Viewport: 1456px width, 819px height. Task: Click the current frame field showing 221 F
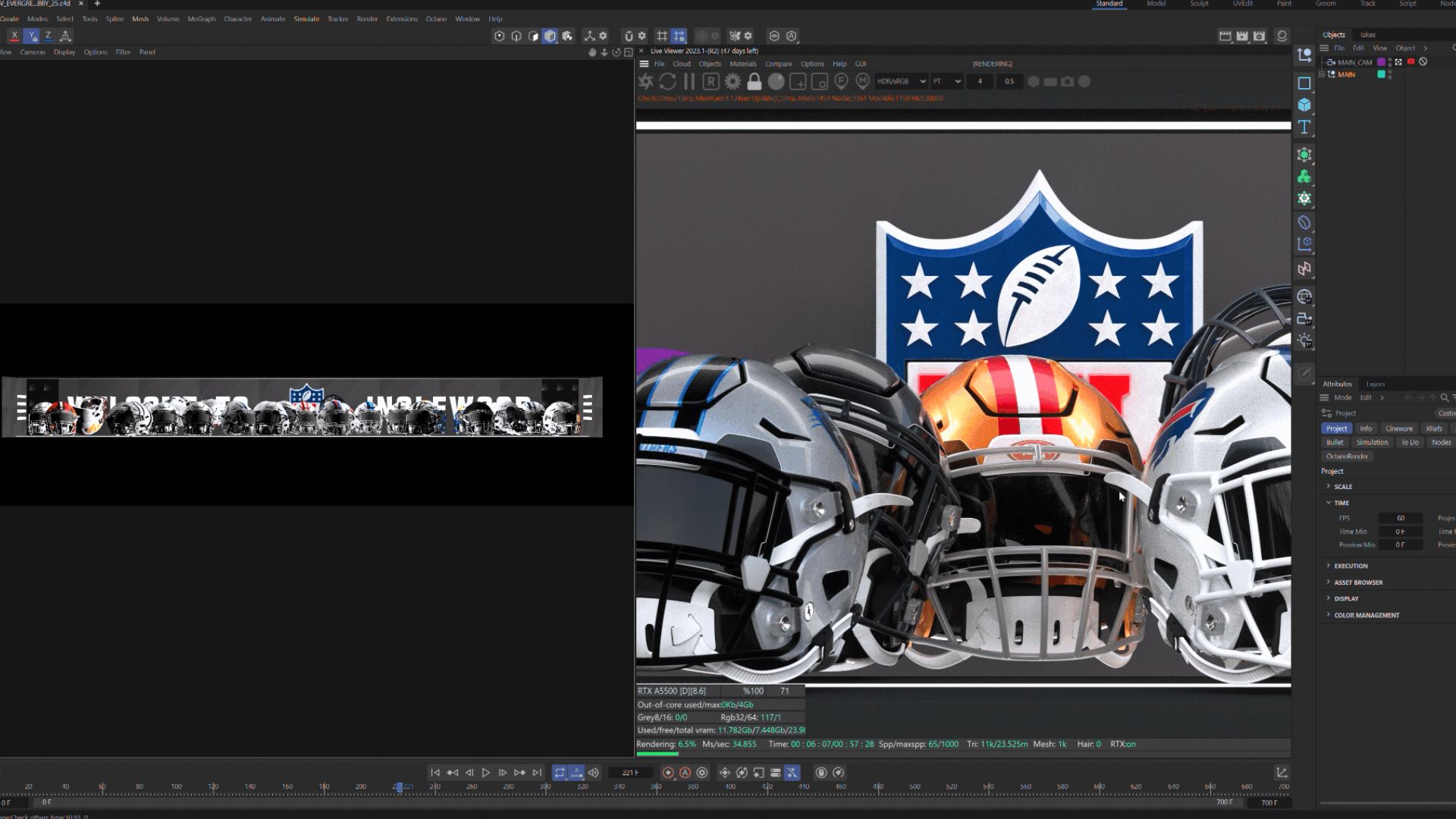point(630,773)
